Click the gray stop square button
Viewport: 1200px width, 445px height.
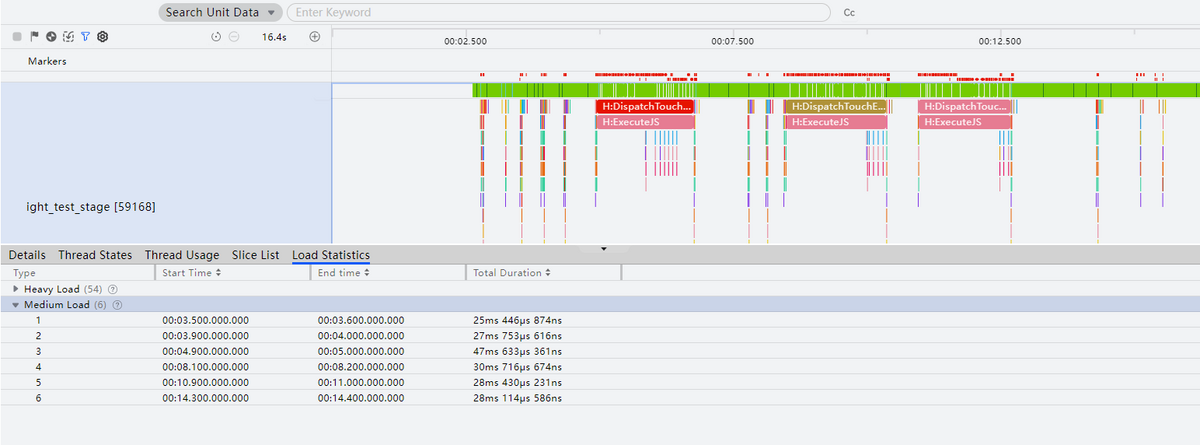point(17,37)
